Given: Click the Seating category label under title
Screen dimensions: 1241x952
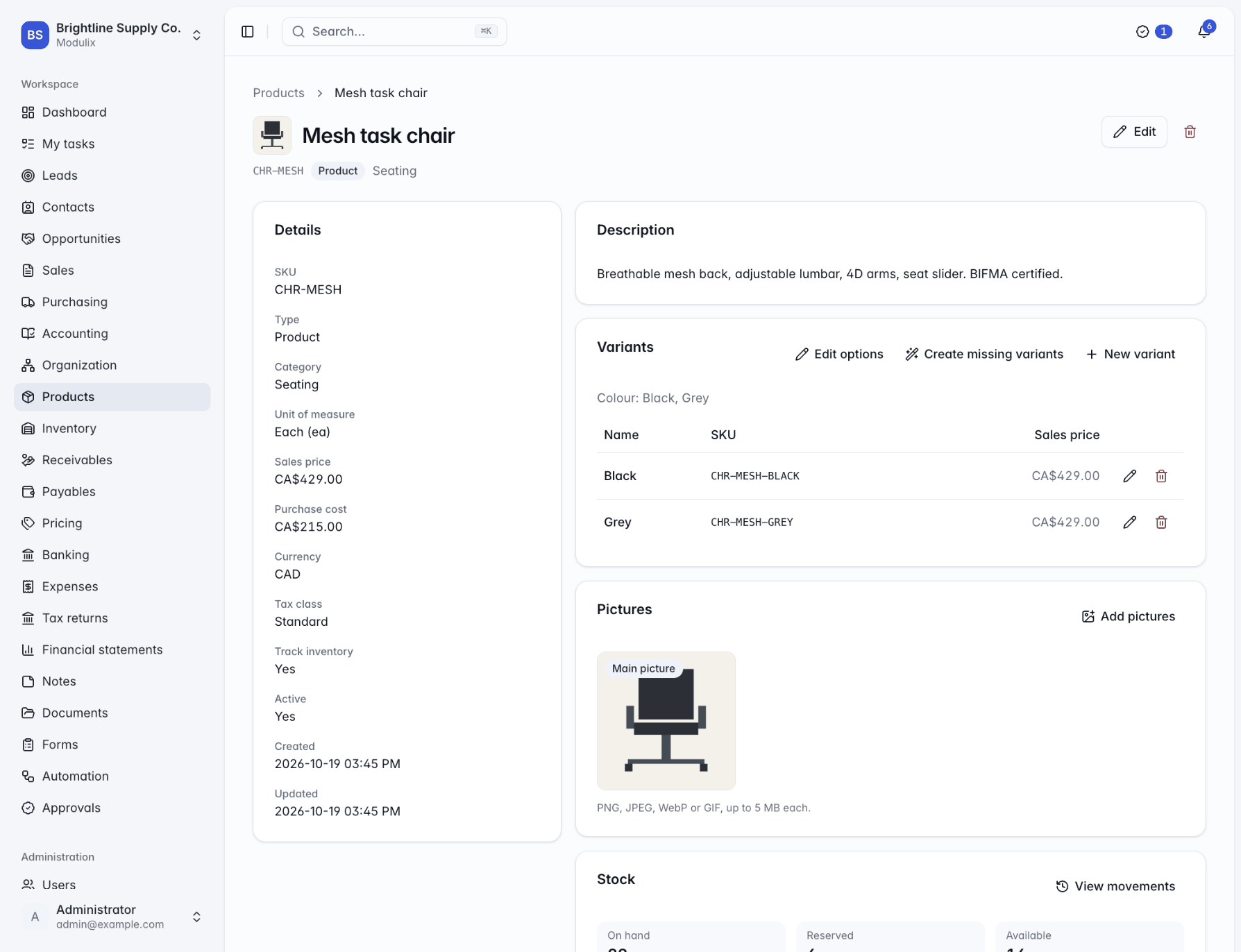Looking at the screenshot, I should [x=394, y=171].
